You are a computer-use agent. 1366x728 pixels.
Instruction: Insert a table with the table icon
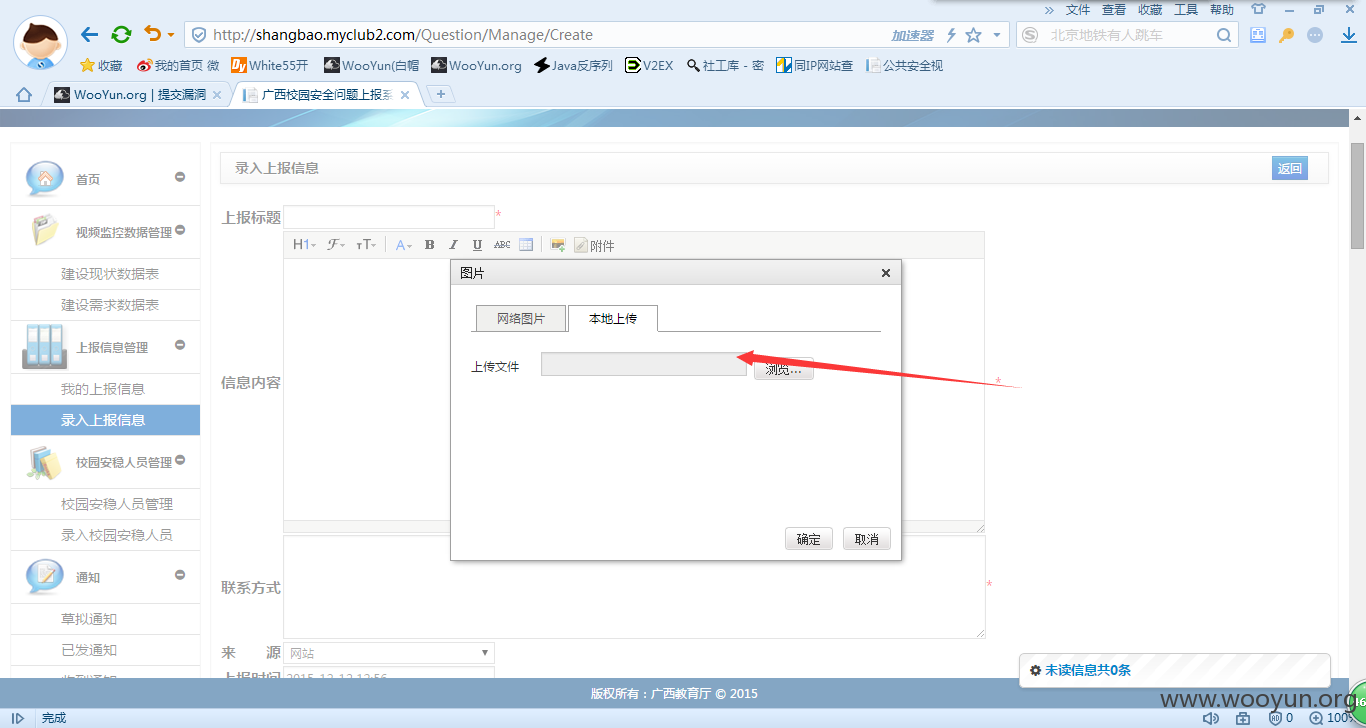pos(526,245)
